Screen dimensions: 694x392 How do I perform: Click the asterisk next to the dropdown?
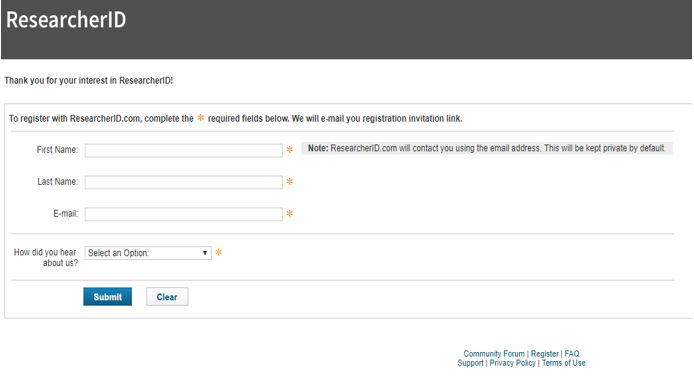point(219,253)
